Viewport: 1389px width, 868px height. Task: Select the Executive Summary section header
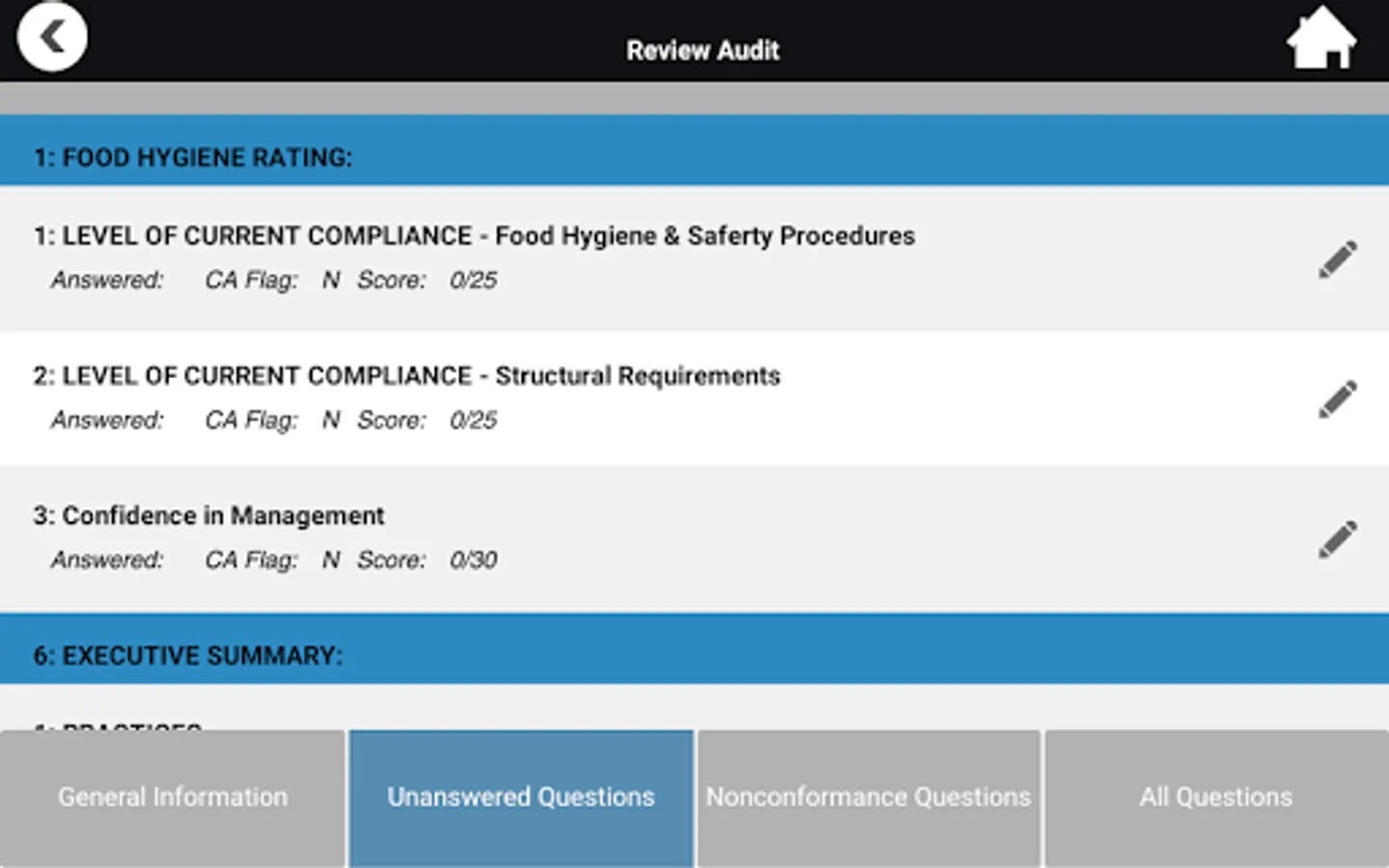pos(694,649)
